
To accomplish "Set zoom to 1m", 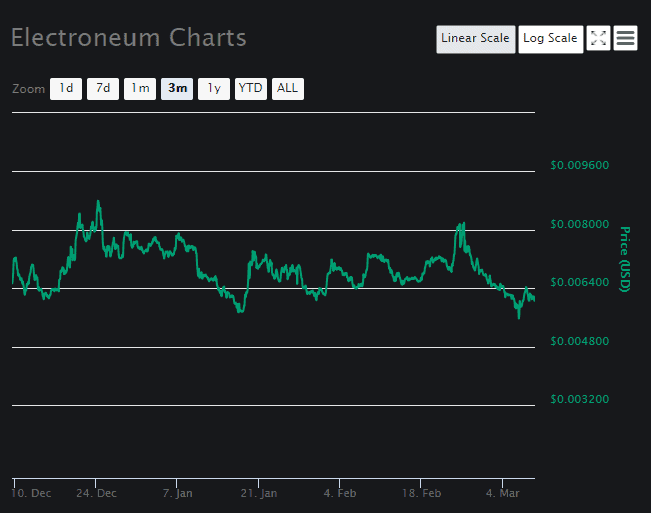I will tap(140, 89).
